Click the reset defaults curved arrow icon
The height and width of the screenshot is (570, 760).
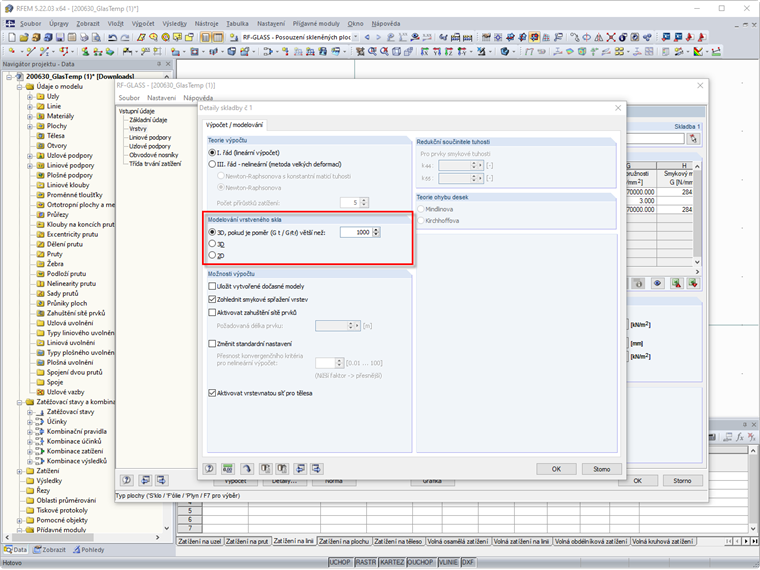pyautogui.click(x=247, y=469)
